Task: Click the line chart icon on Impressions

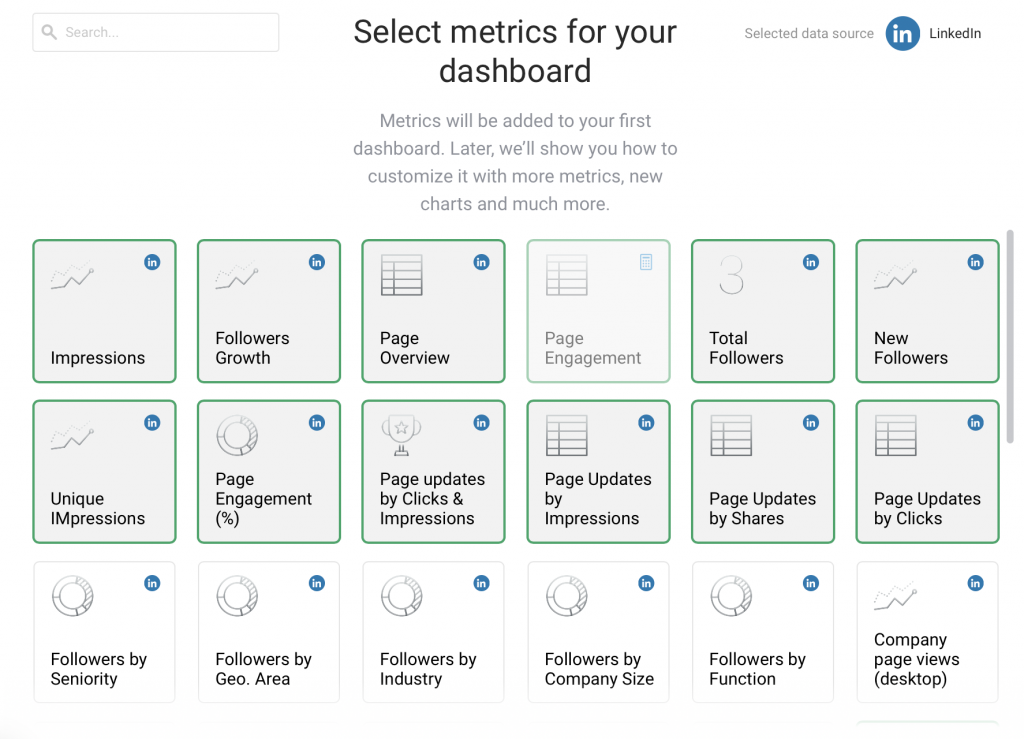Action: (x=72, y=275)
